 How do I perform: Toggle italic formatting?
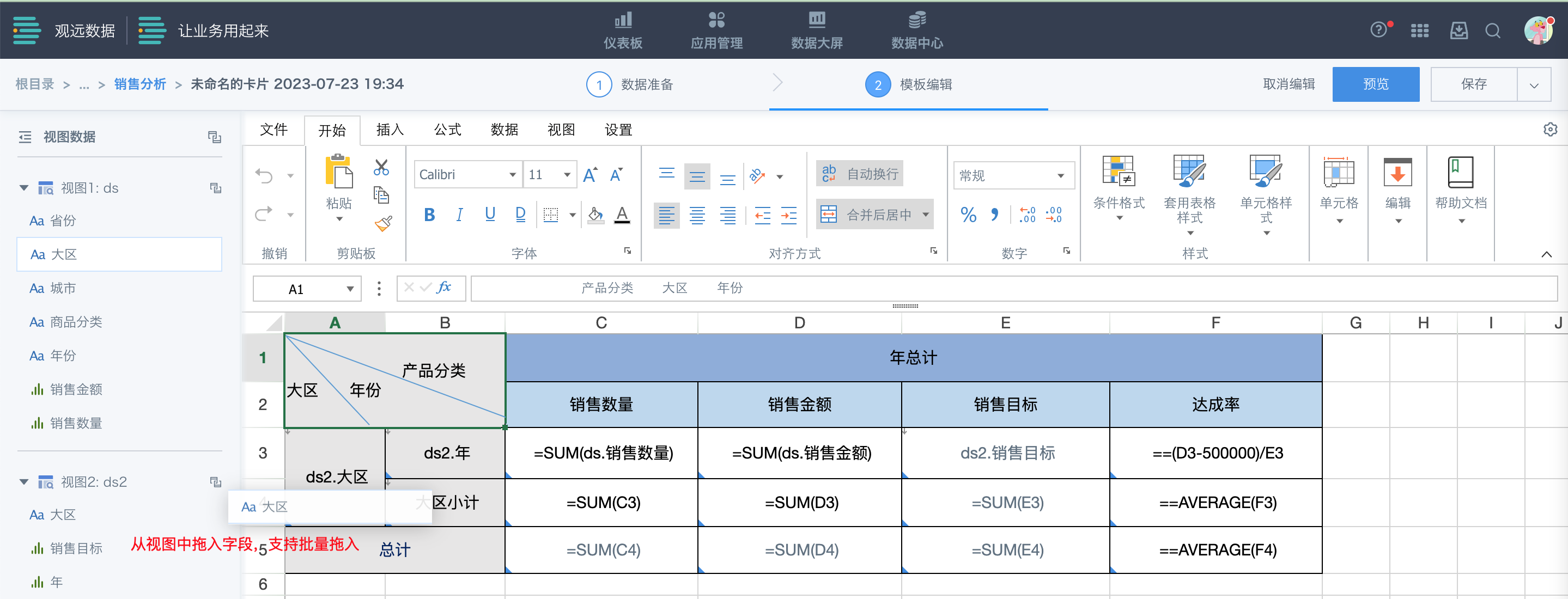coord(460,215)
